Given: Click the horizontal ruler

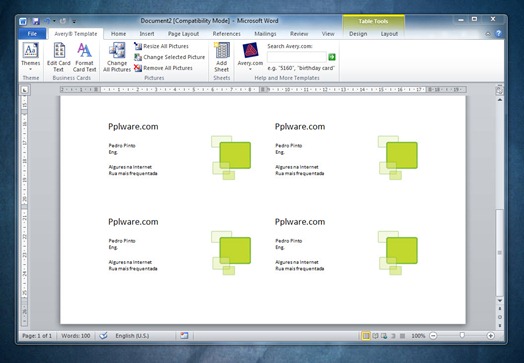Looking at the screenshot, I should click(x=263, y=90).
